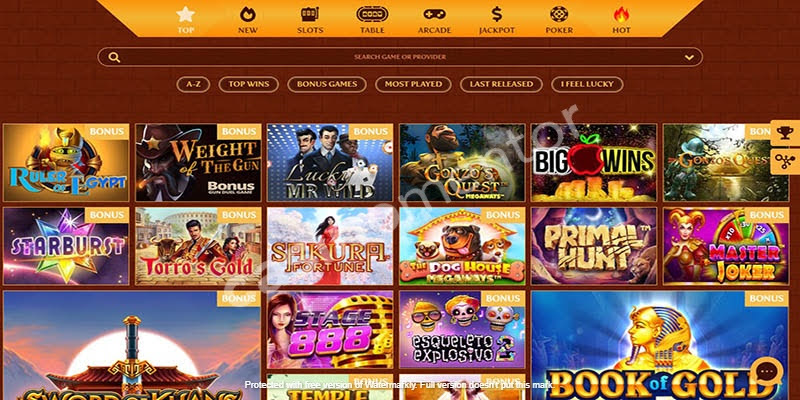The height and width of the screenshot is (400, 800).
Task: Filter by BONUS GAMES
Action: (x=327, y=84)
